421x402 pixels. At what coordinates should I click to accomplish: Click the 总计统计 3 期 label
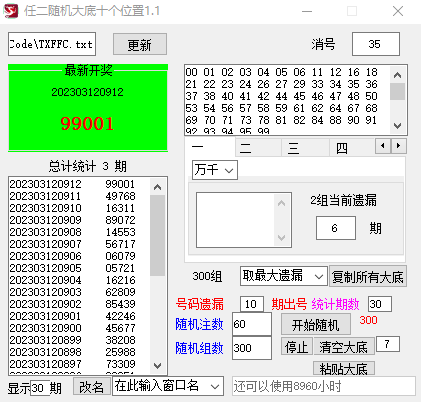pyautogui.click(x=87, y=166)
